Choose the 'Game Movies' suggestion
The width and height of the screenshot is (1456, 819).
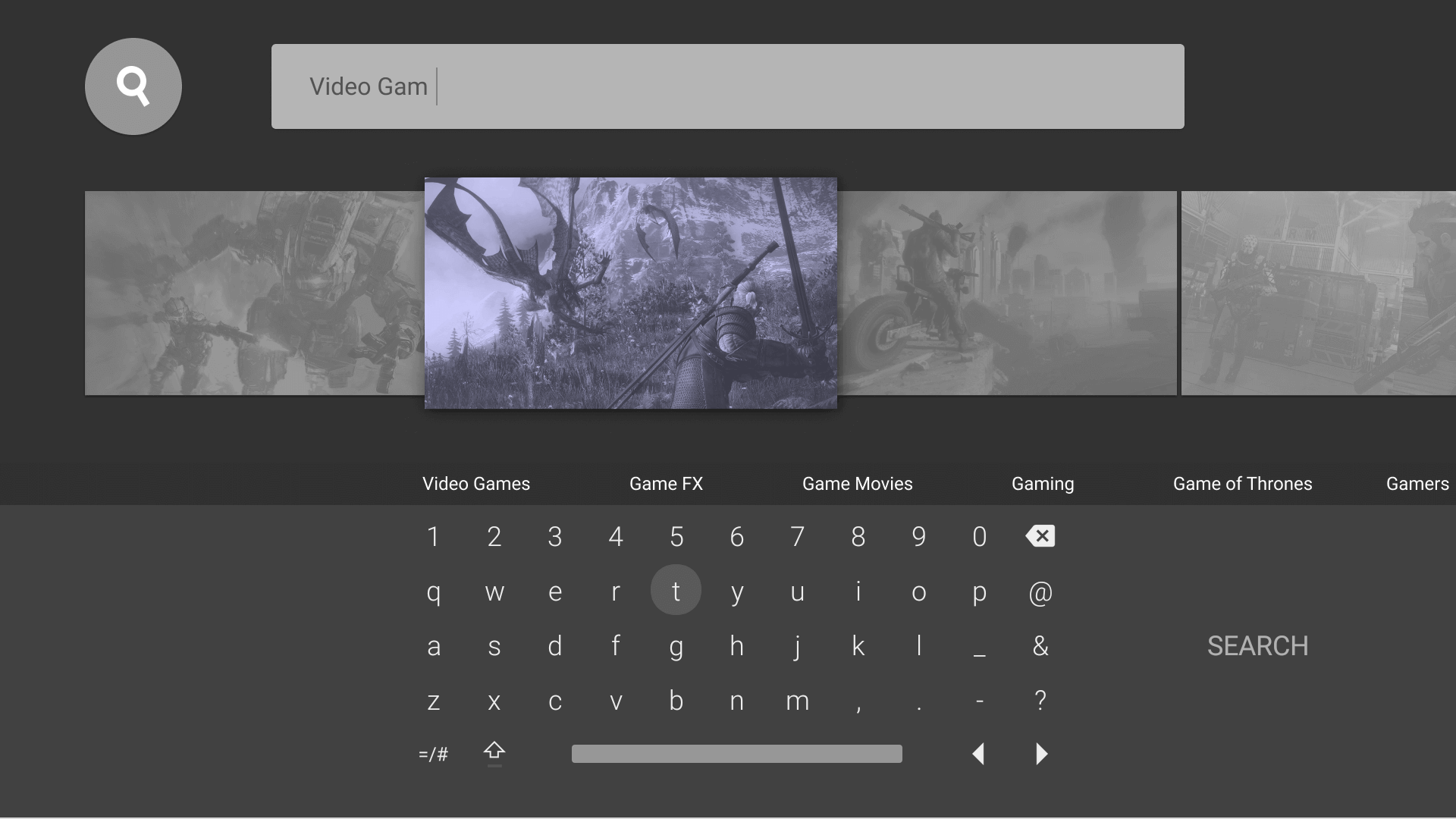[858, 484]
